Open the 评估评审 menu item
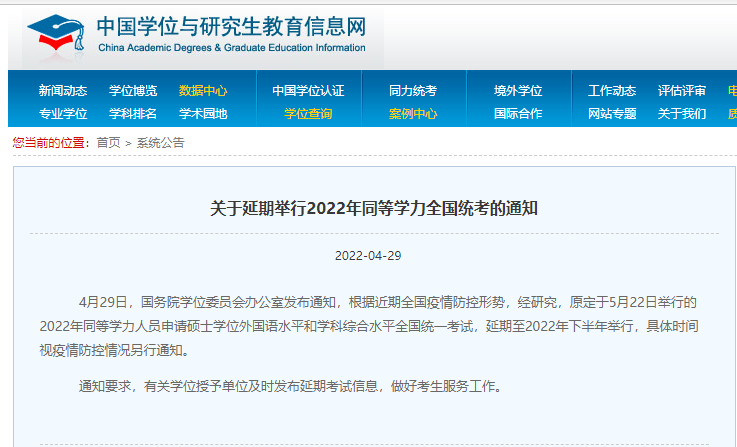Viewport: 737px width, 447px height. pos(682,91)
